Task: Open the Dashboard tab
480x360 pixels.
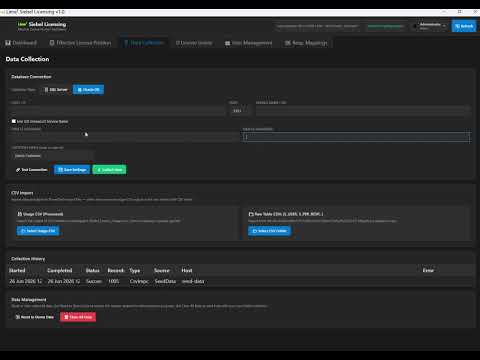Action: [21, 43]
